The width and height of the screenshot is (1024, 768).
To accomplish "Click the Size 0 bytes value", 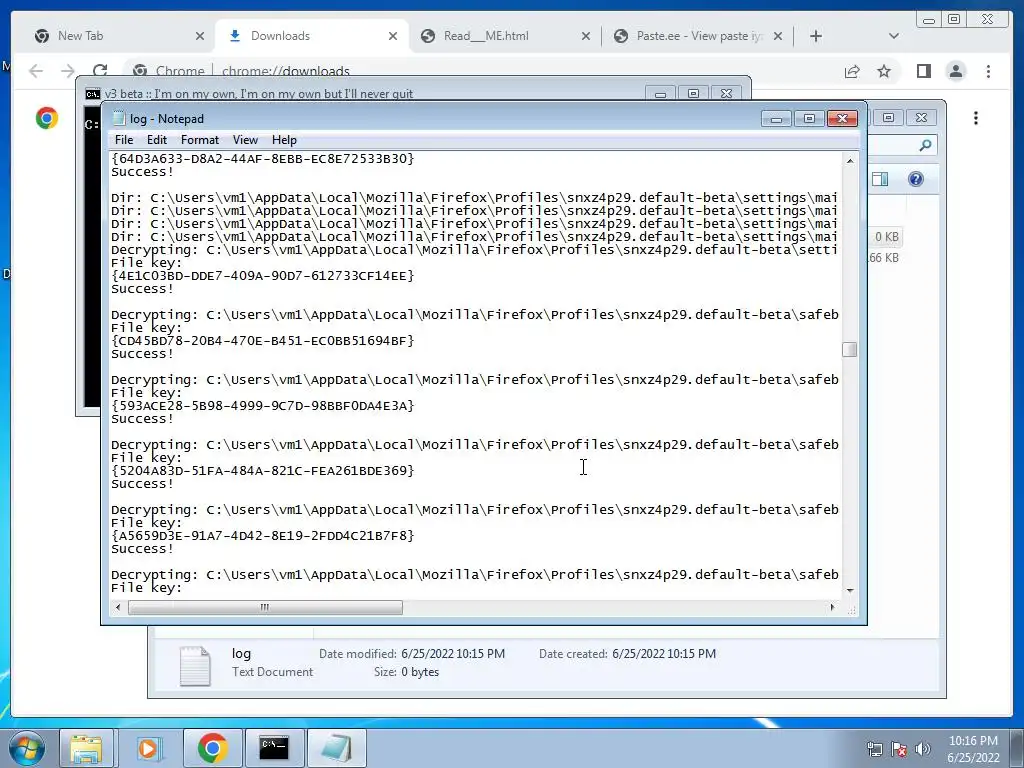I will click(420, 672).
